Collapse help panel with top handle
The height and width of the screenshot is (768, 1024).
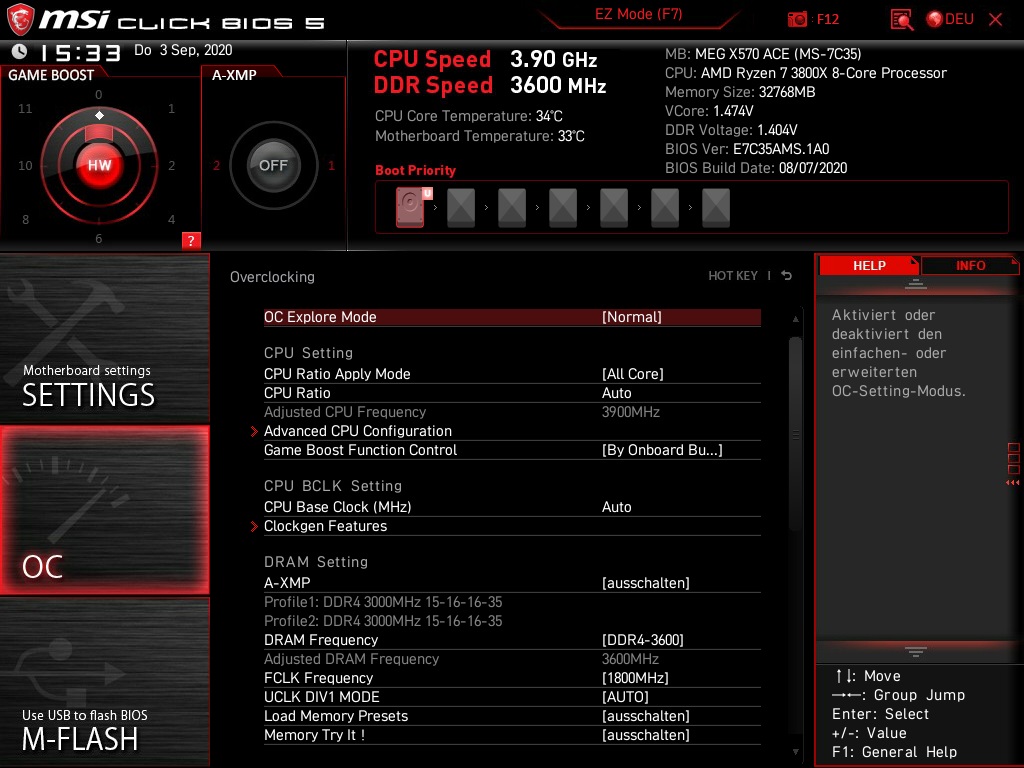point(916,283)
